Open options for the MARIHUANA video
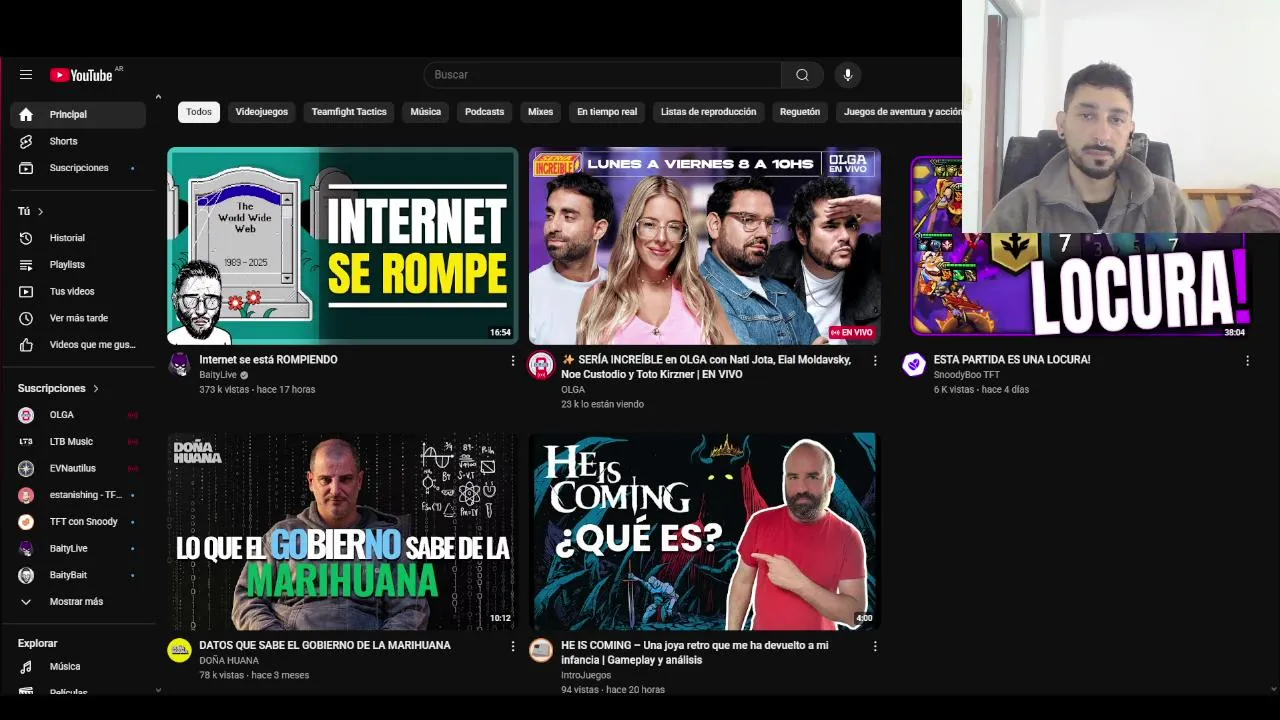Screen dimensions: 1280x720 coord(513,647)
